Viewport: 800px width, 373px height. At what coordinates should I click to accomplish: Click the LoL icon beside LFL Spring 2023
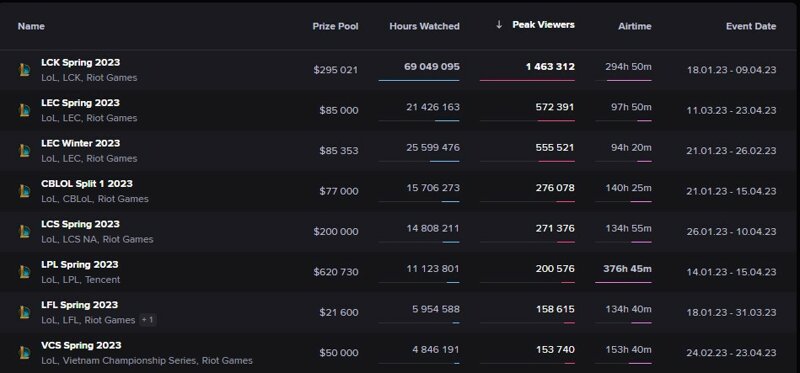[x=24, y=312]
